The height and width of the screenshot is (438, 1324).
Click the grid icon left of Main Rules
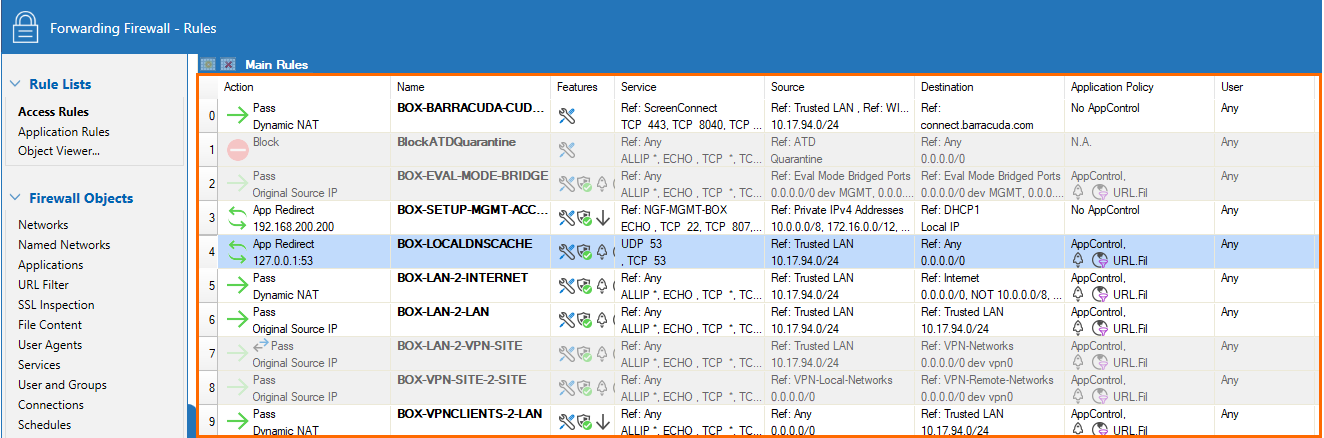208,64
